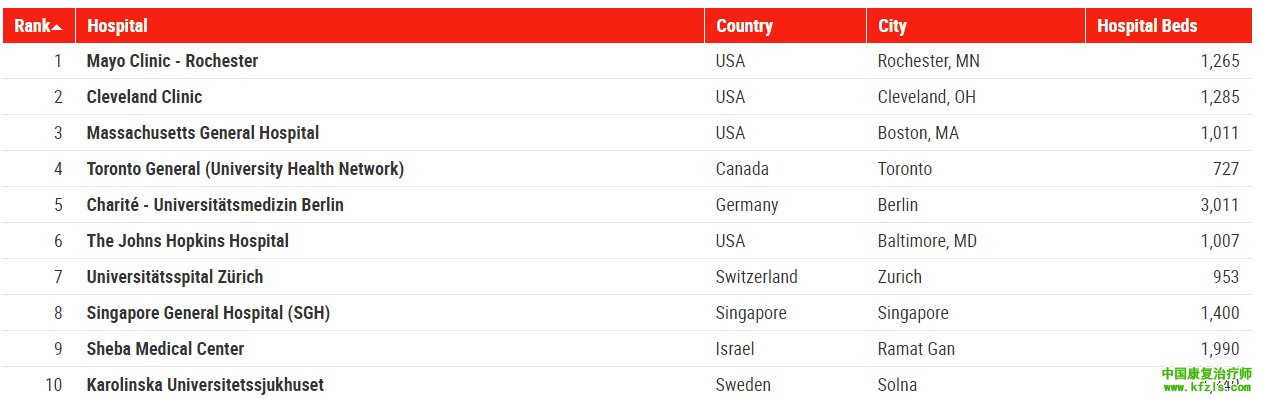Open the Cleveland Clinic entry
The height and width of the screenshot is (399, 1261).
pyautogui.click(x=144, y=97)
